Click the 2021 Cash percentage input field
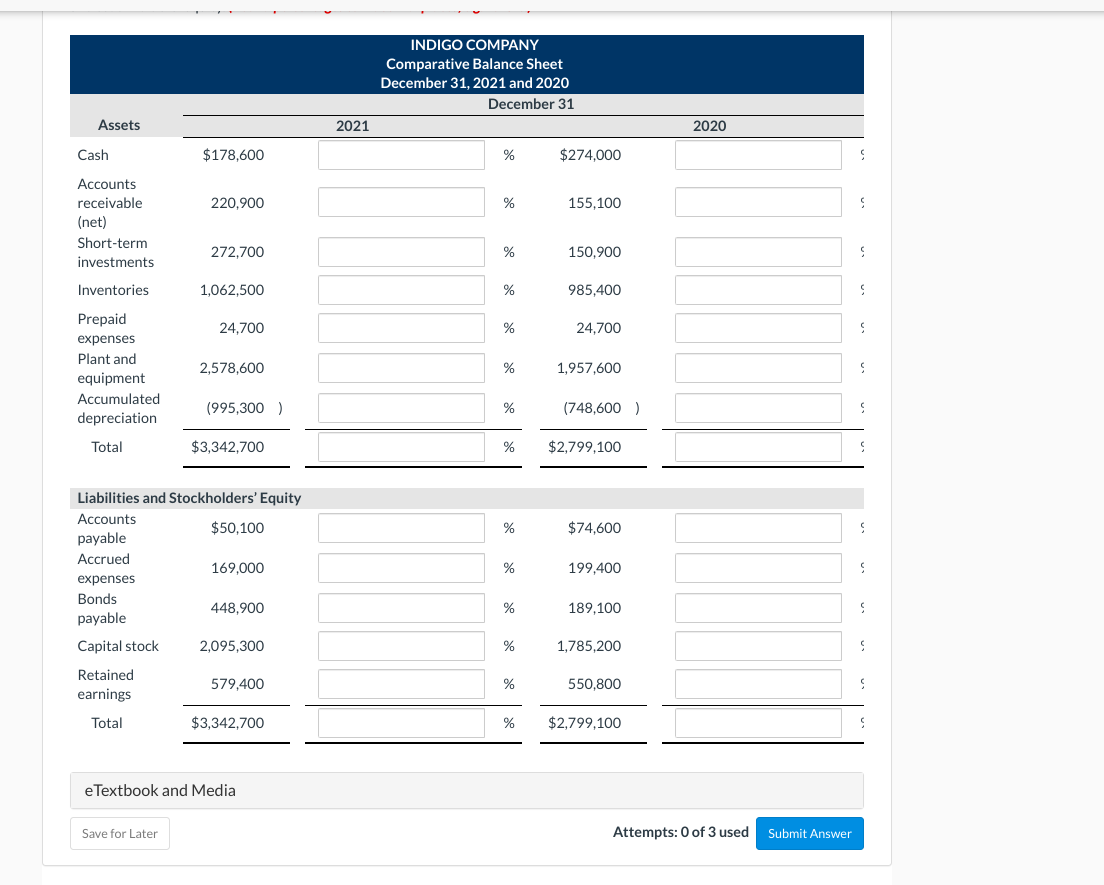The image size is (1104, 885). pyautogui.click(x=401, y=155)
